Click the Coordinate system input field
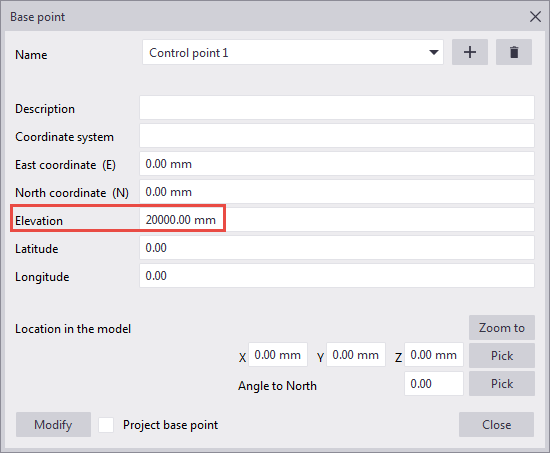 click(337, 136)
